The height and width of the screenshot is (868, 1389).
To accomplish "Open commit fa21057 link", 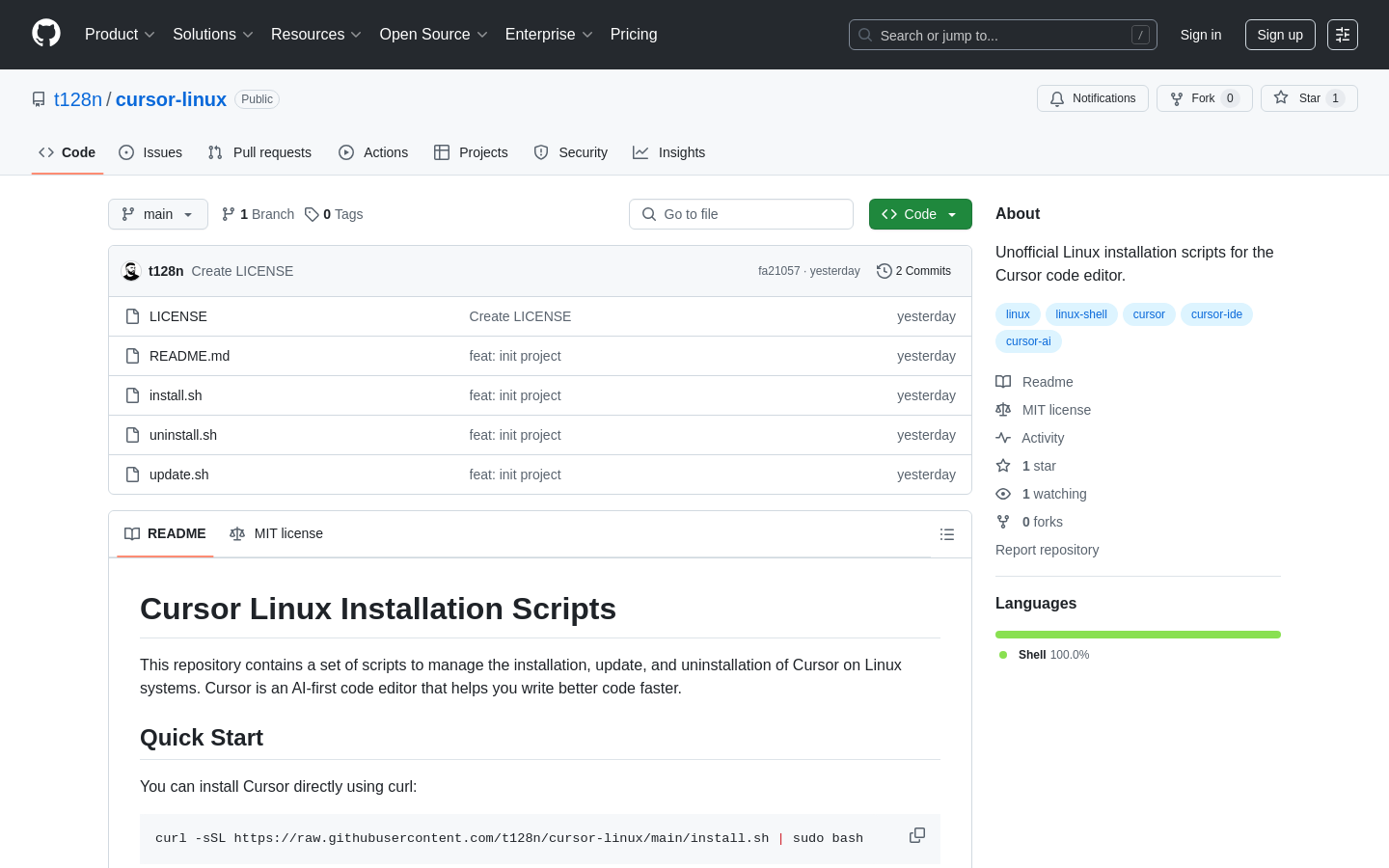I will point(778,271).
